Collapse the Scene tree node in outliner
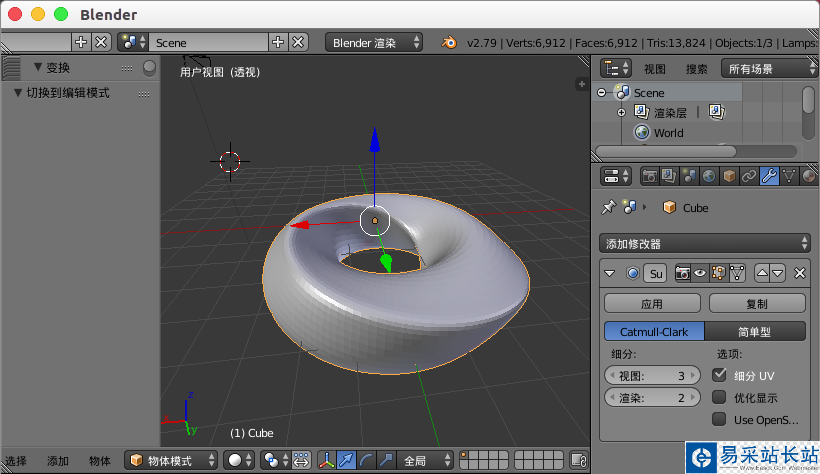The width and height of the screenshot is (820, 474). click(601, 93)
